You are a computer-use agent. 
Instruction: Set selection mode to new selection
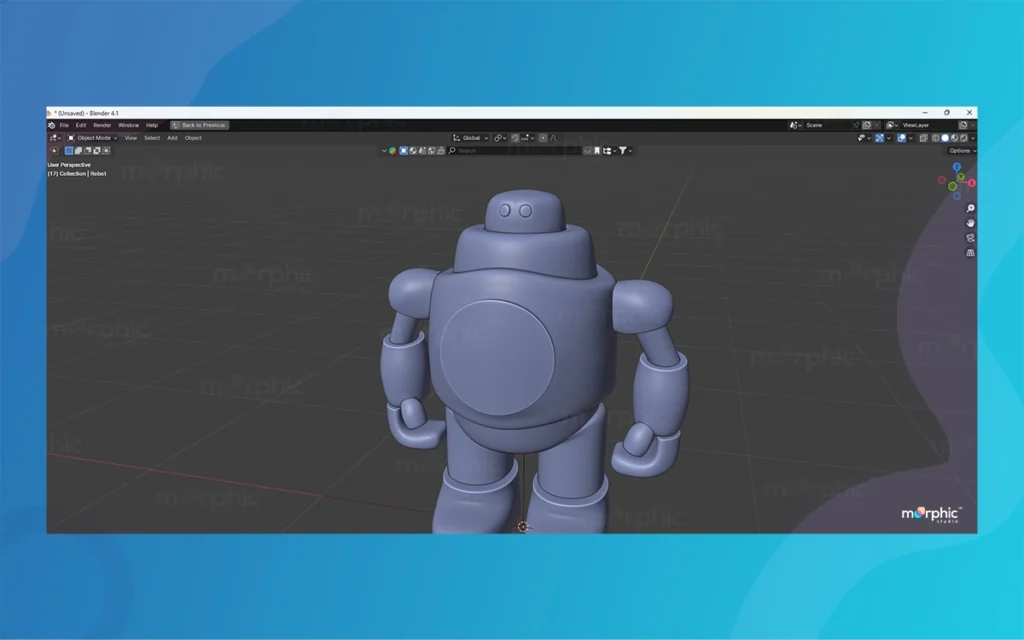(69, 151)
